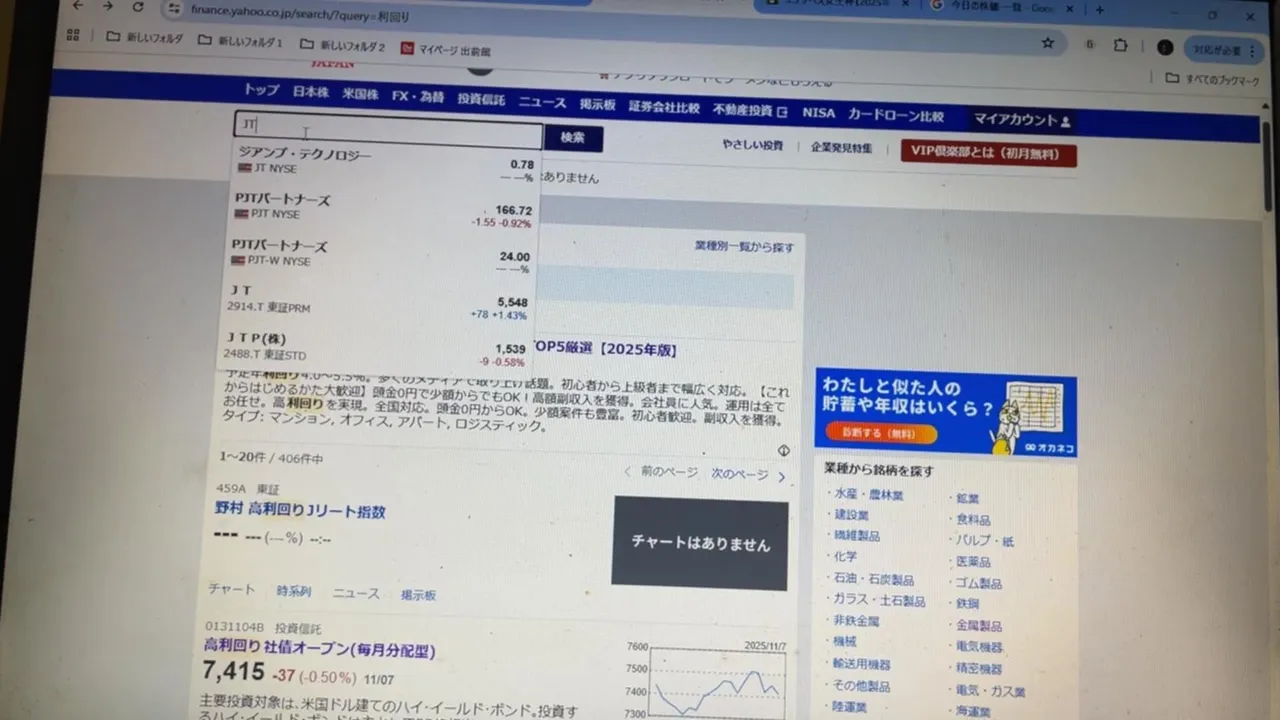
Task: Open the 掲示板 tab under 野村 result
Action: coord(418,595)
